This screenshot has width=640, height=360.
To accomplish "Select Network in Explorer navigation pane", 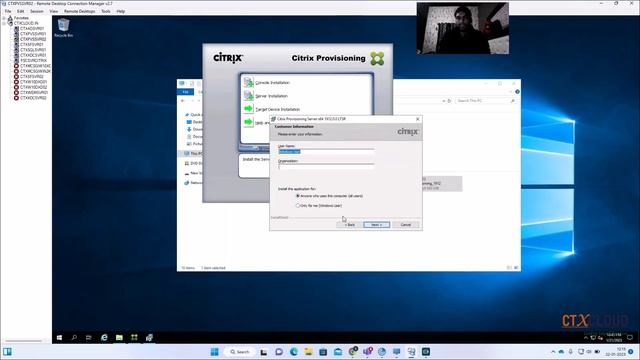I will [193, 183].
